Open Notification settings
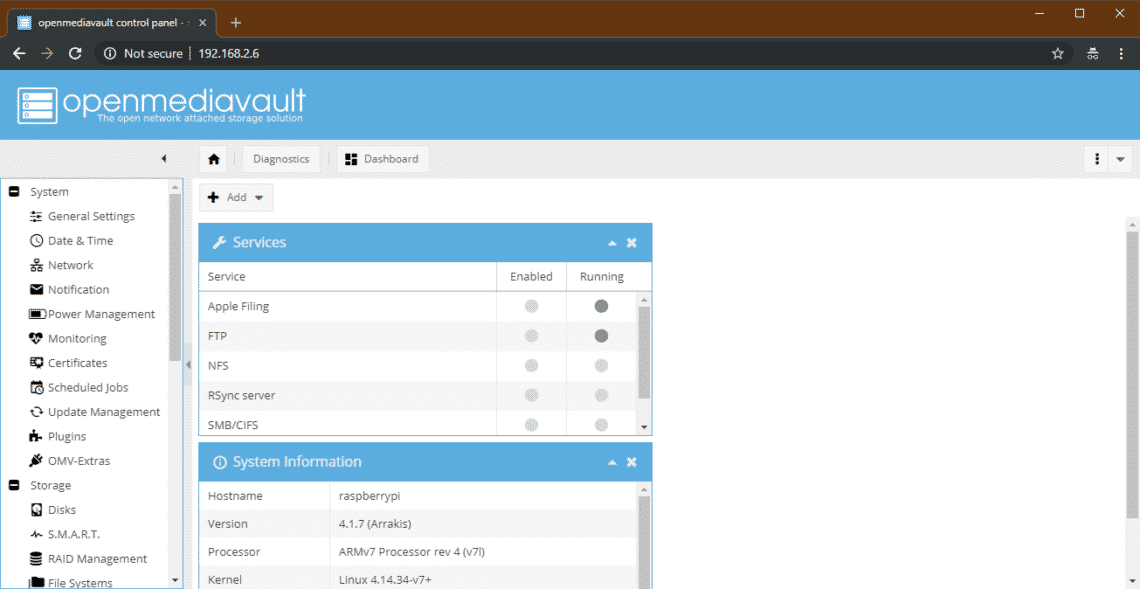The width and height of the screenshot is (1140, 589). pyautogui.click(x=79, y=289)
